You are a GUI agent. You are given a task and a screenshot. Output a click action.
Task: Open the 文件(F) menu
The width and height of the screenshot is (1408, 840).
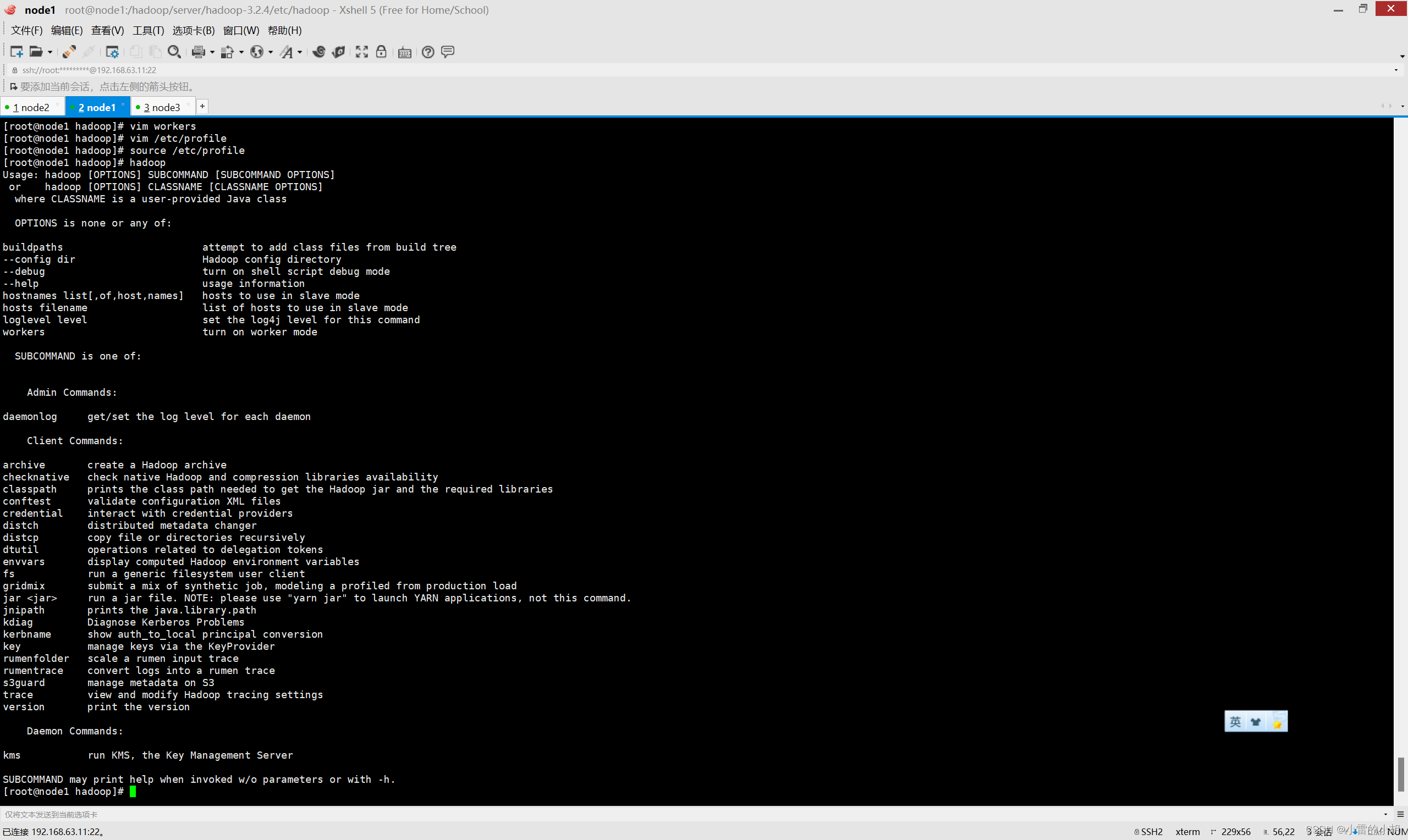(x=26, y=31)
